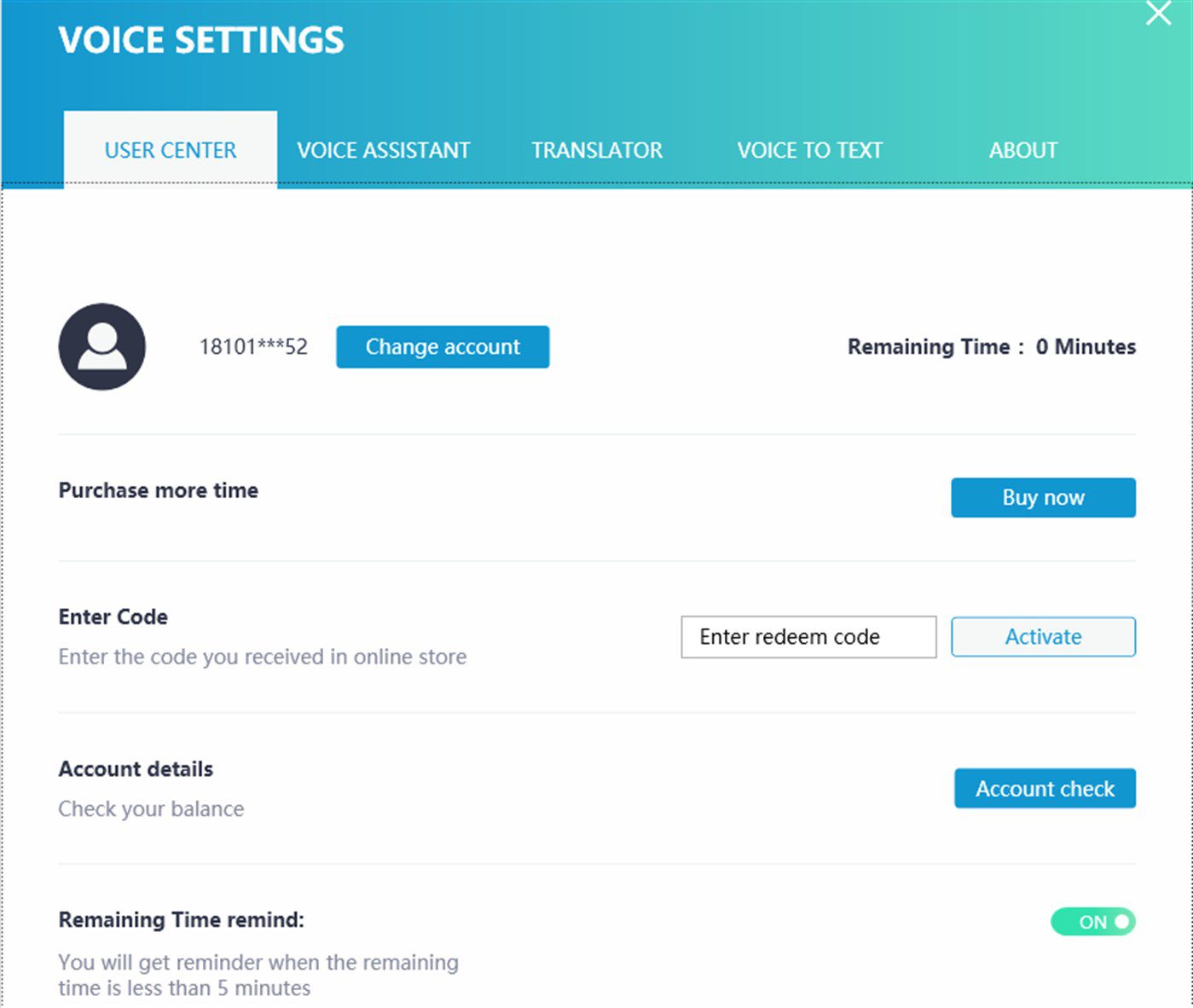Click Buy now to purchase time
The height and width of the screenshot is (1008, 1193).
[1043, 497]
